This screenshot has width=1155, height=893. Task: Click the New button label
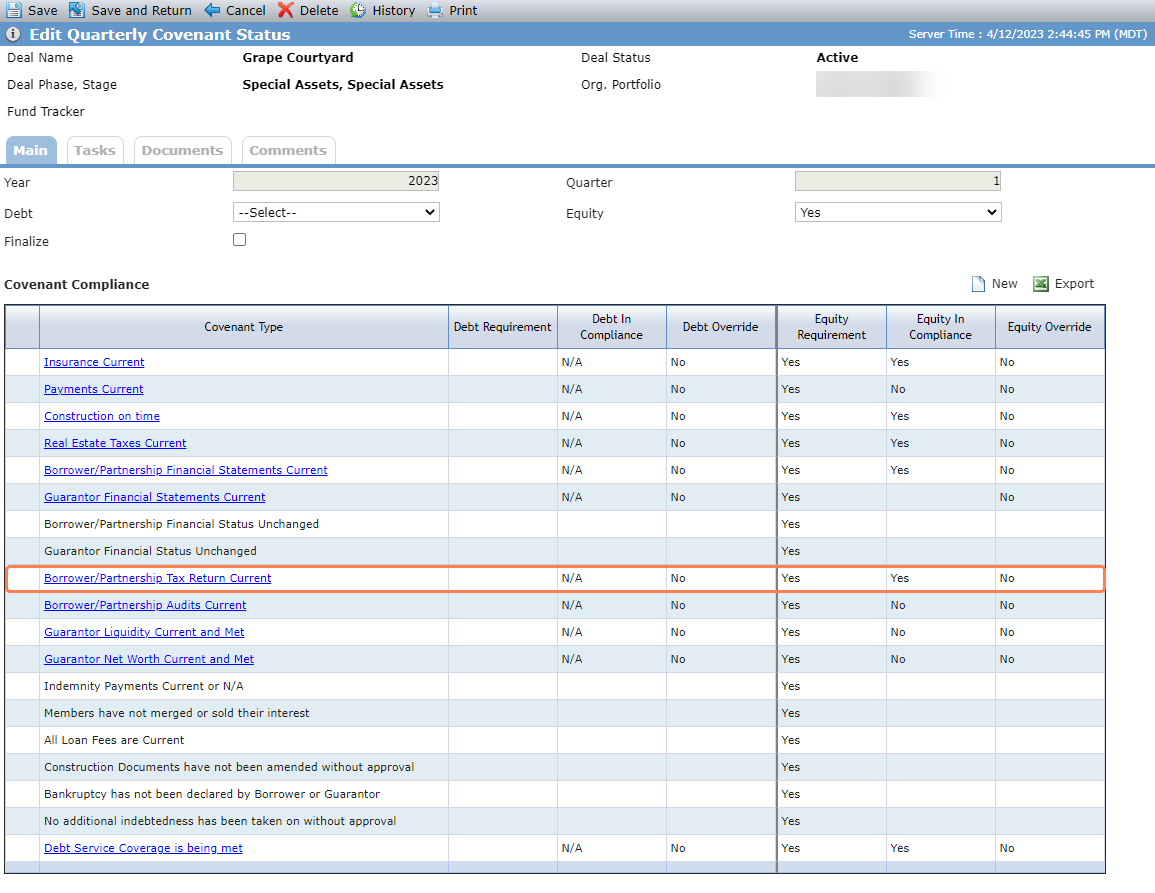[x=1004, y=284]
